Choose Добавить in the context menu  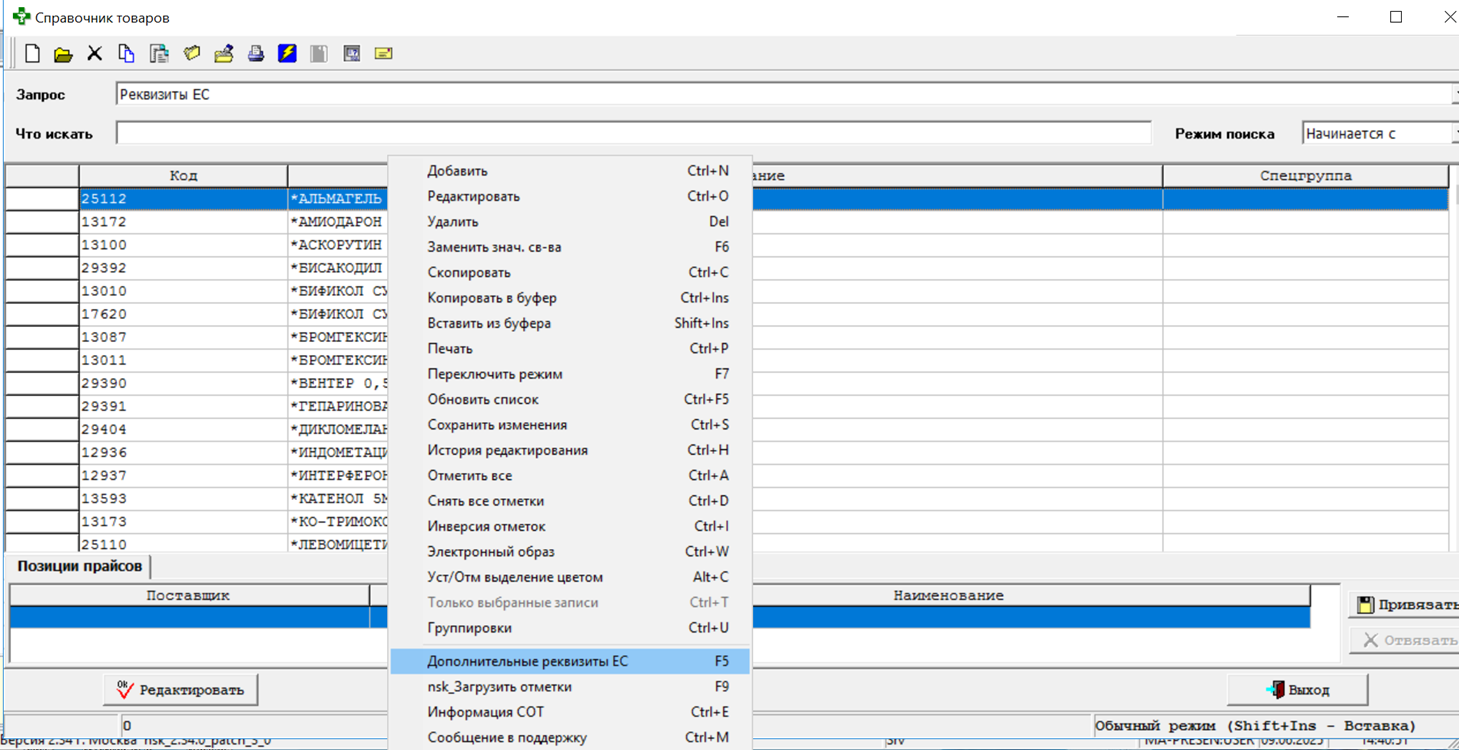569,171
